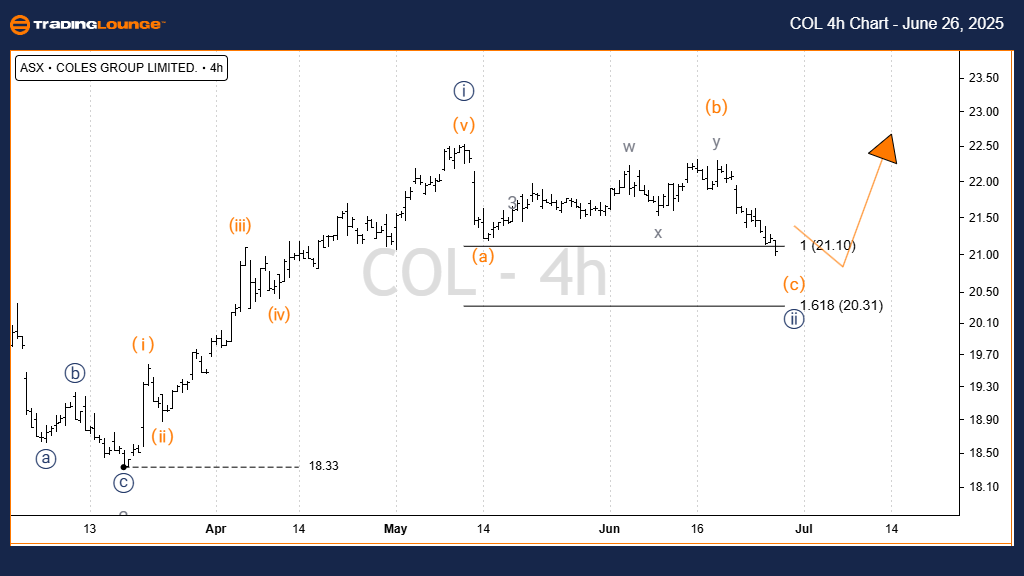Click the 1 (21.10) Fibonacci level label
Viewport: 1024px width, 576px height.
click(828, 245)
